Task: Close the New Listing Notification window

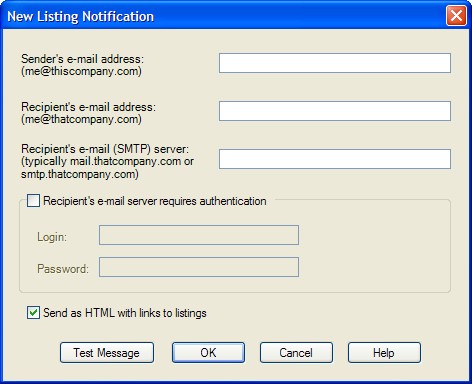Action: [456, 15]
